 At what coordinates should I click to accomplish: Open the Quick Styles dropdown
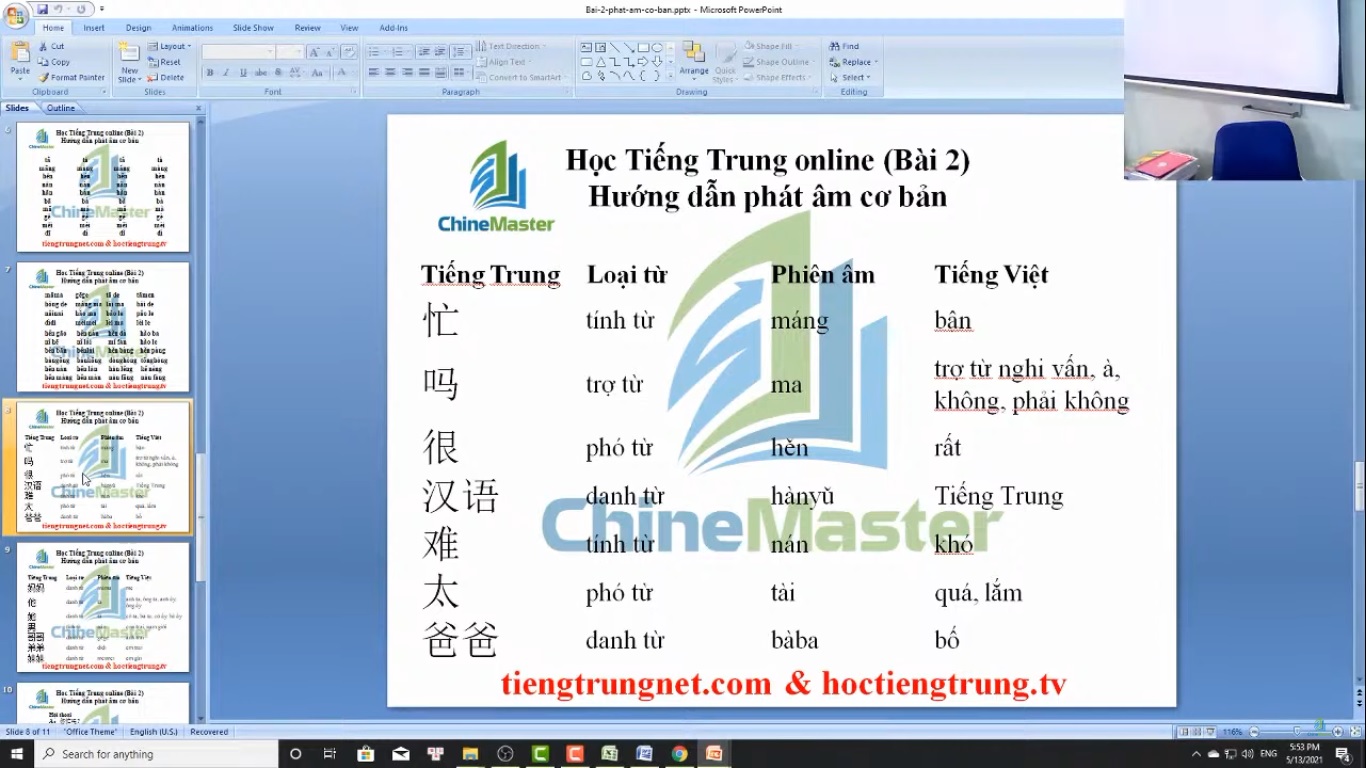(725, 62)
